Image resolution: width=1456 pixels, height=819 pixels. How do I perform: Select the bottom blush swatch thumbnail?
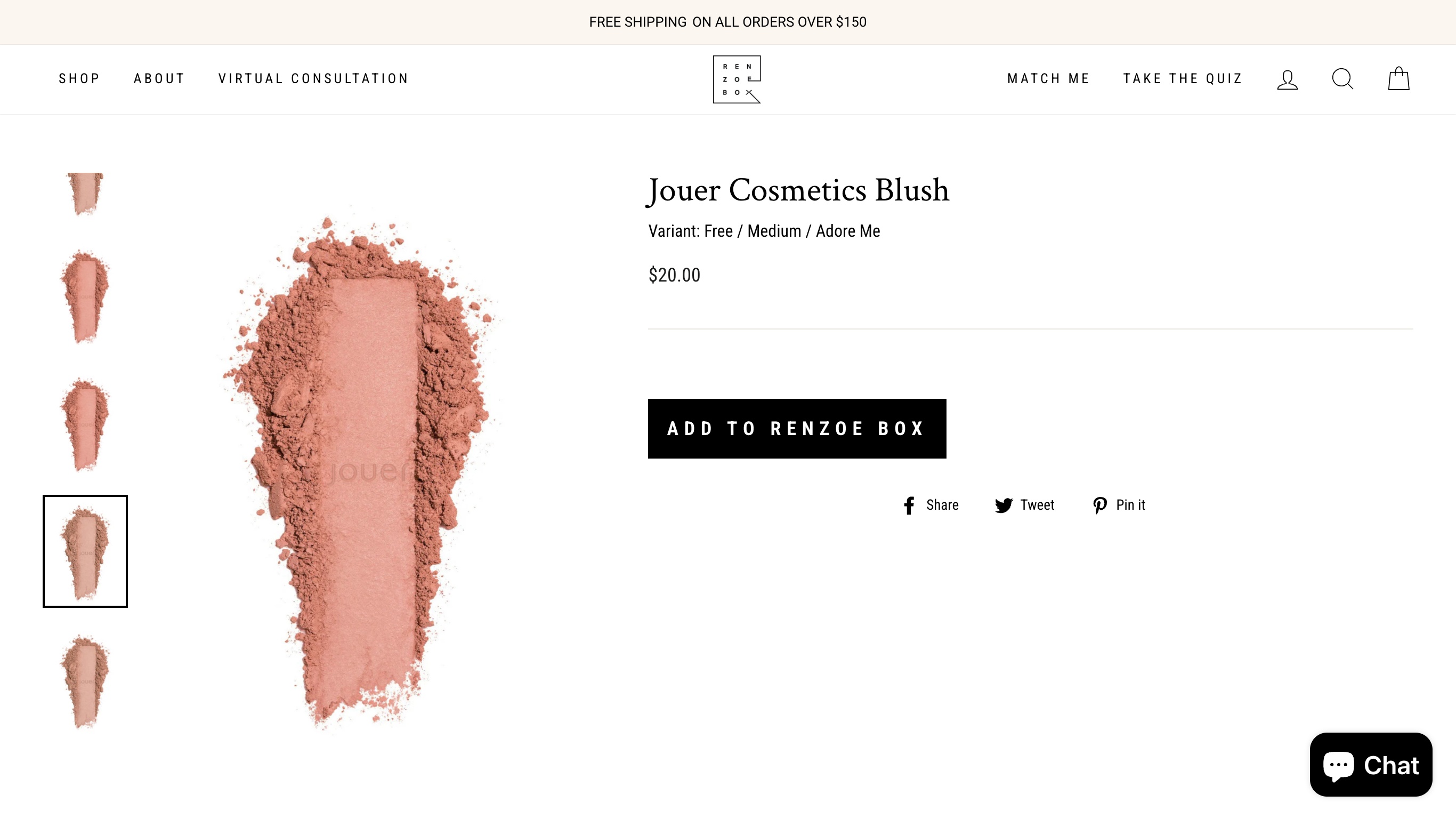tap(85, 680)
